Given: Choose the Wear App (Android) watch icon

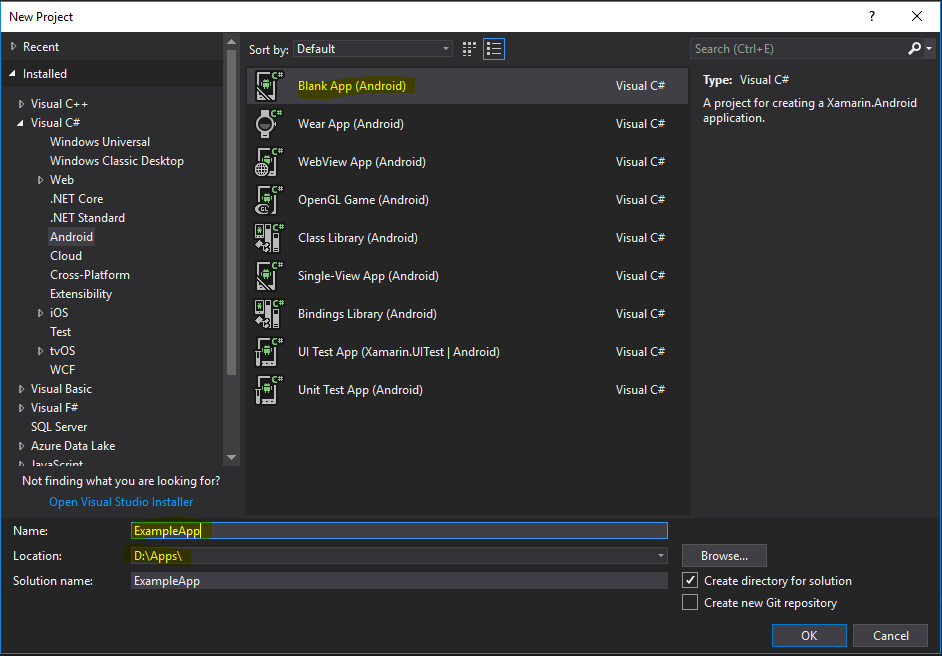Looking at the screenshot, I should pyautogui.click(x=269, y=124).
